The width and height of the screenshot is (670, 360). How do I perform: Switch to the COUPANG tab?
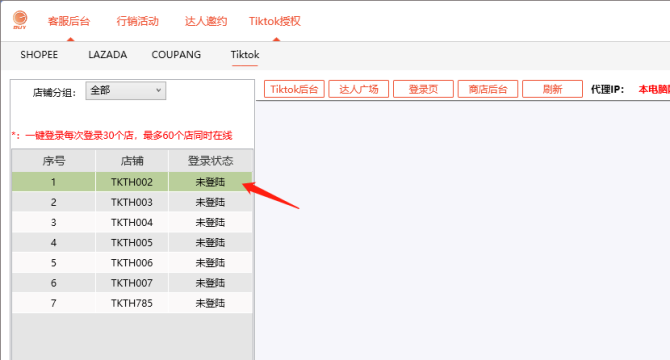coord(176,55)
